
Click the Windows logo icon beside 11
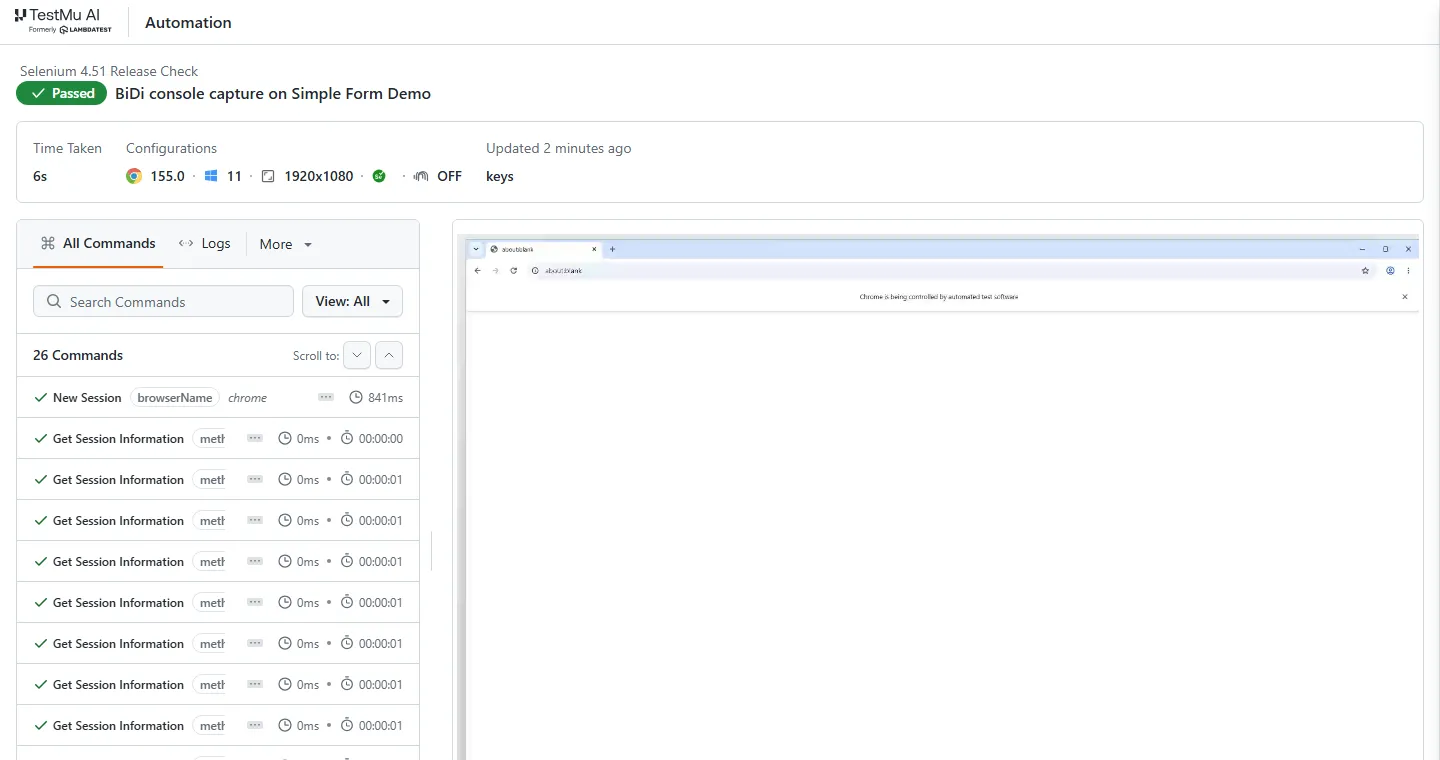click(211, 176)
